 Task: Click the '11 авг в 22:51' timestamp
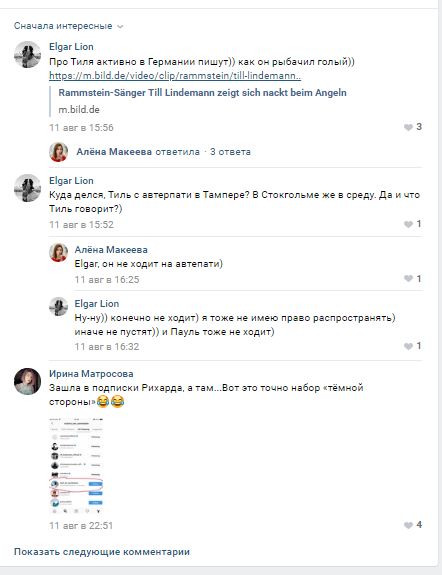click(81, 526)
